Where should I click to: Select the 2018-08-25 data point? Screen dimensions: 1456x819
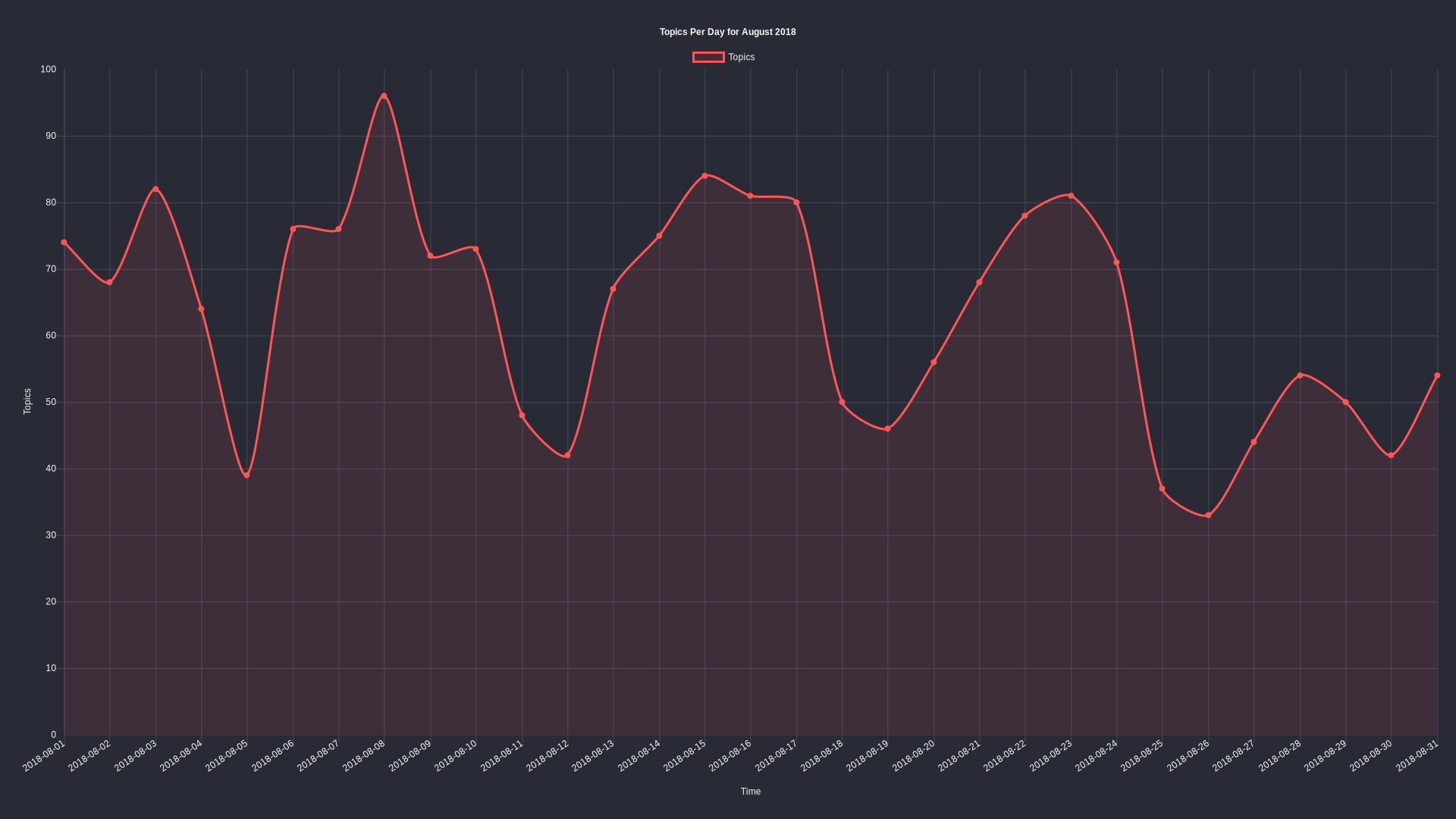pos(1162,489)
